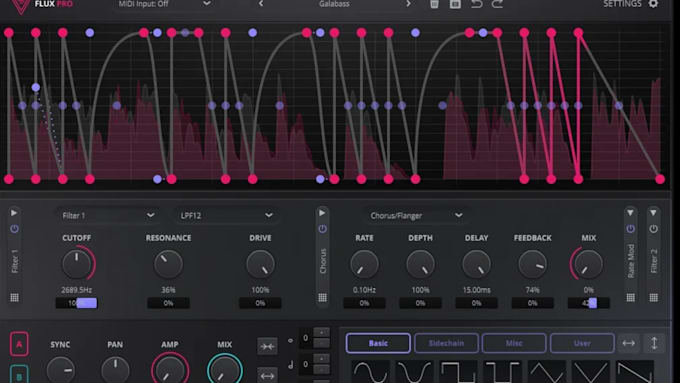
Task: Click the Chorus Rate knob
Action: click(364, 264)
